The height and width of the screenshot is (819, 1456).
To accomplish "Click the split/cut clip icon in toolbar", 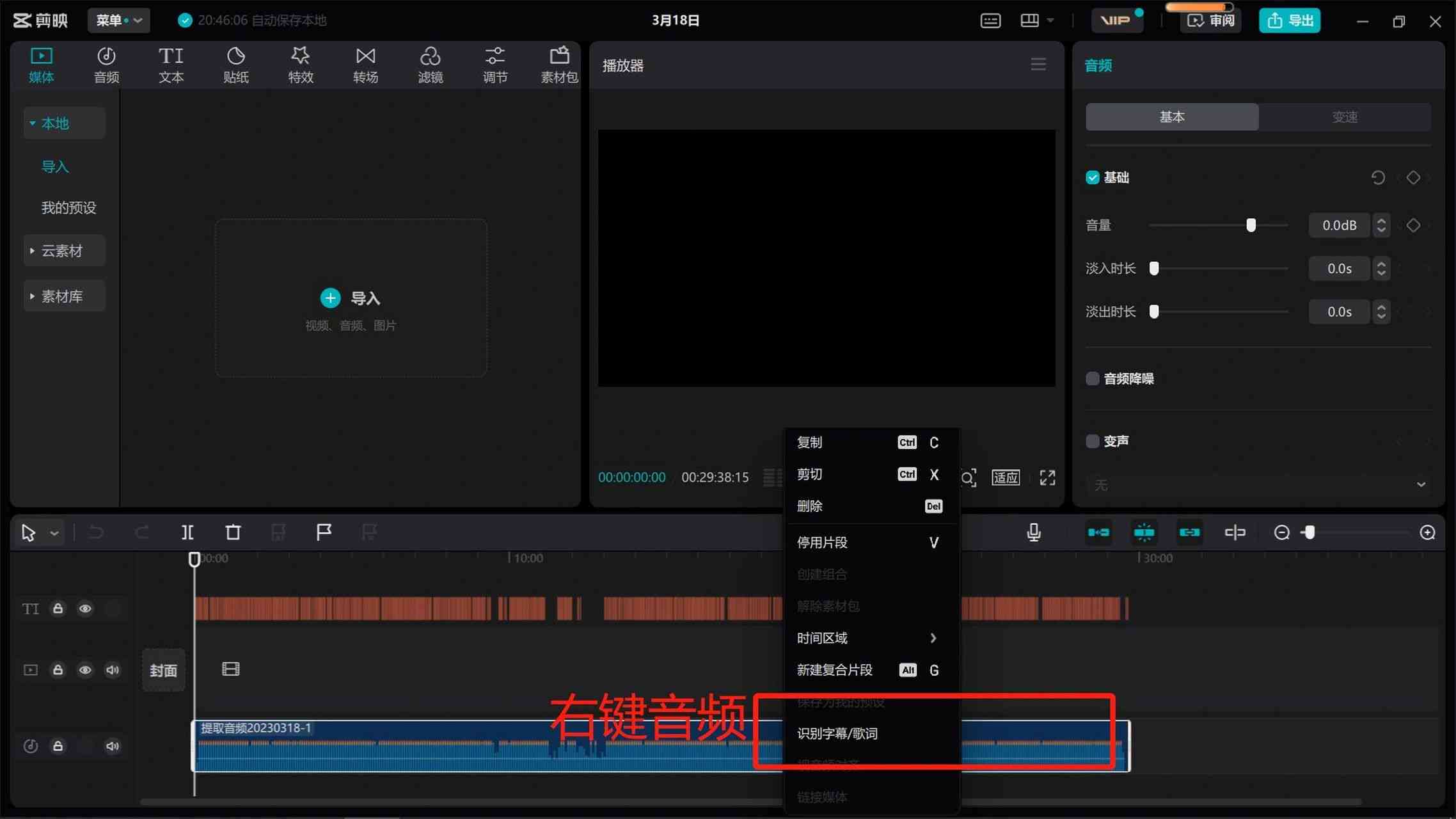I will [187, 532].
